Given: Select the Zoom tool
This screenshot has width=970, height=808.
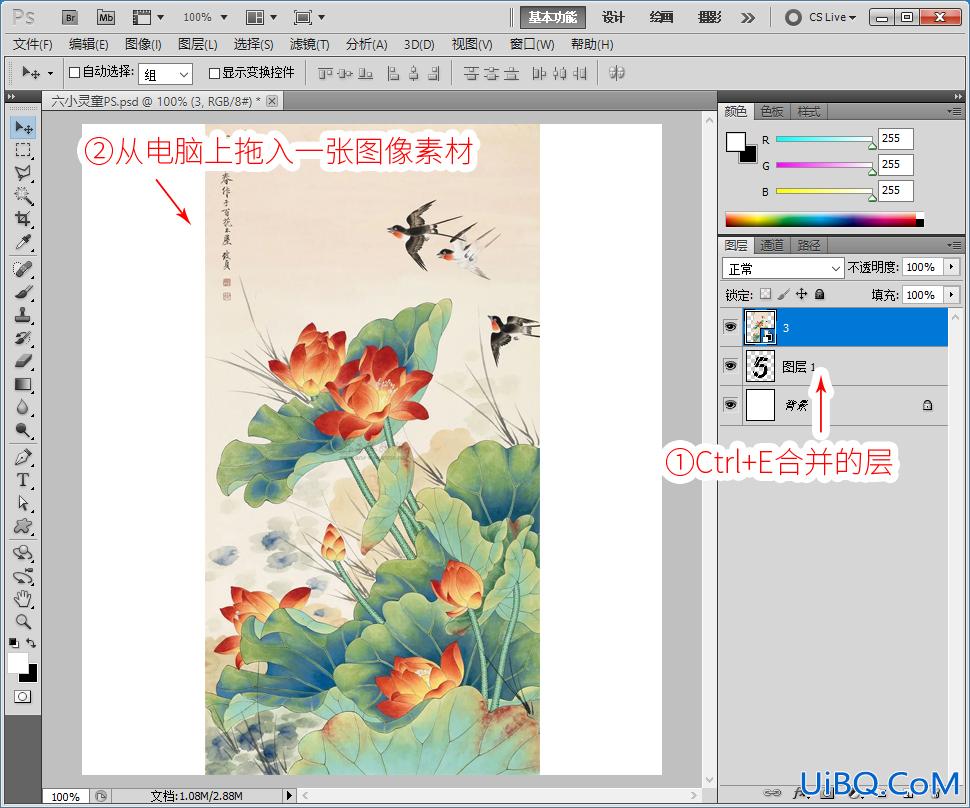Looking at the screenshot, I should (24, 621).
